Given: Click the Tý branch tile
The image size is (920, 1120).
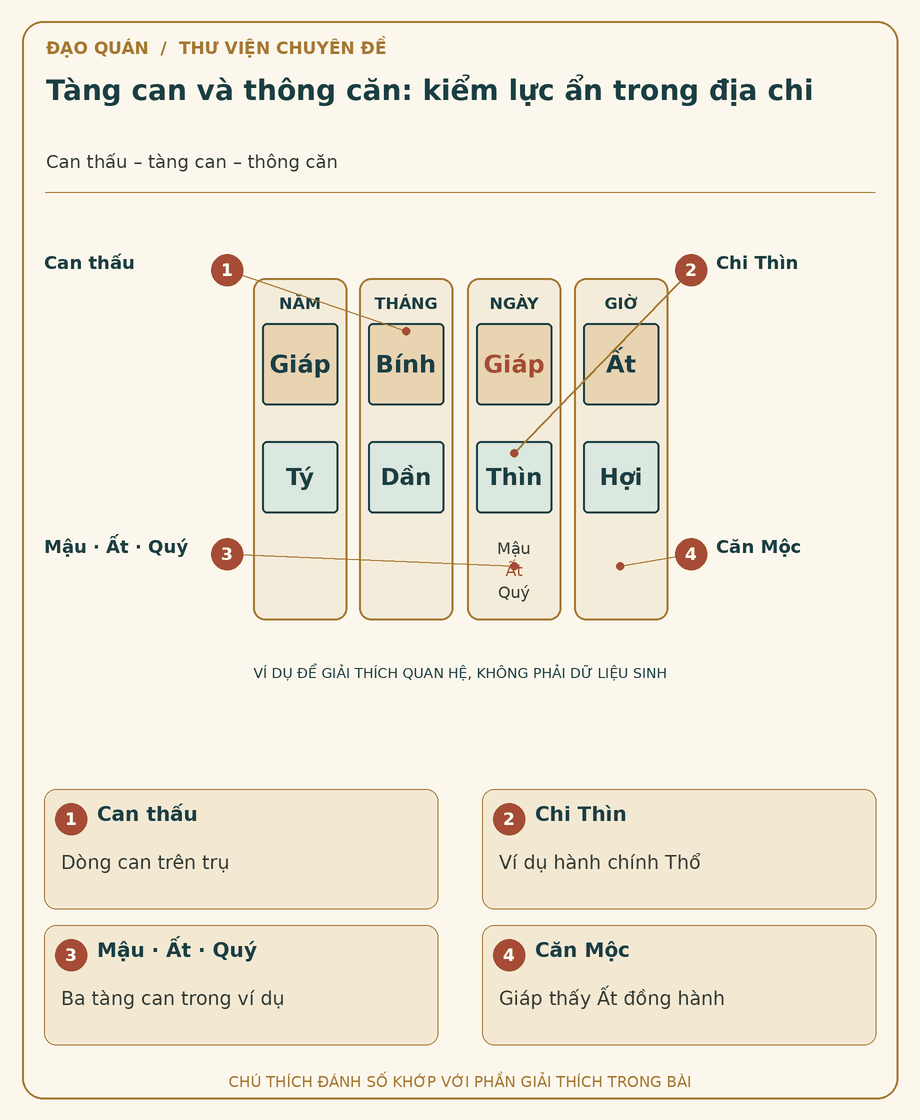Looking at the screenshot, I should (x=300, y=477).
